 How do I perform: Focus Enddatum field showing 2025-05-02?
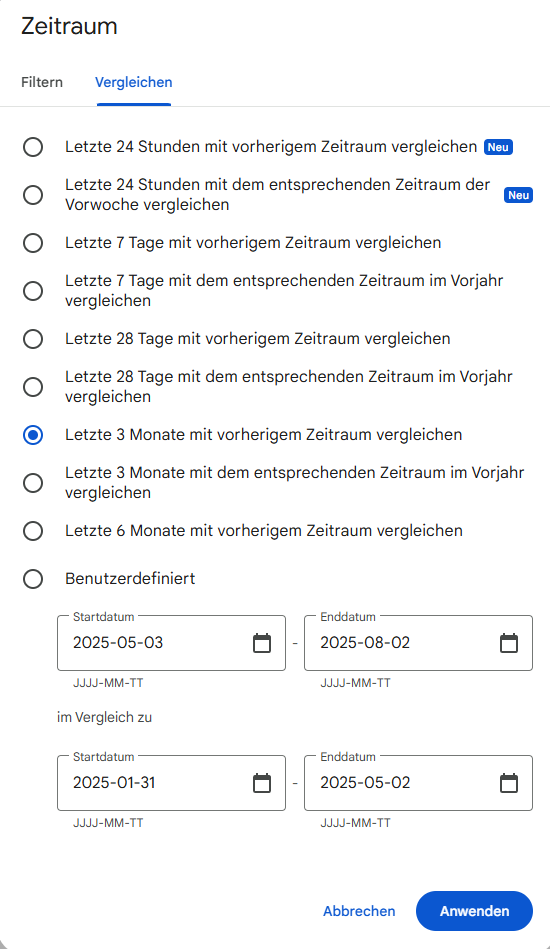pyautogui.click(x=418, y=783)
